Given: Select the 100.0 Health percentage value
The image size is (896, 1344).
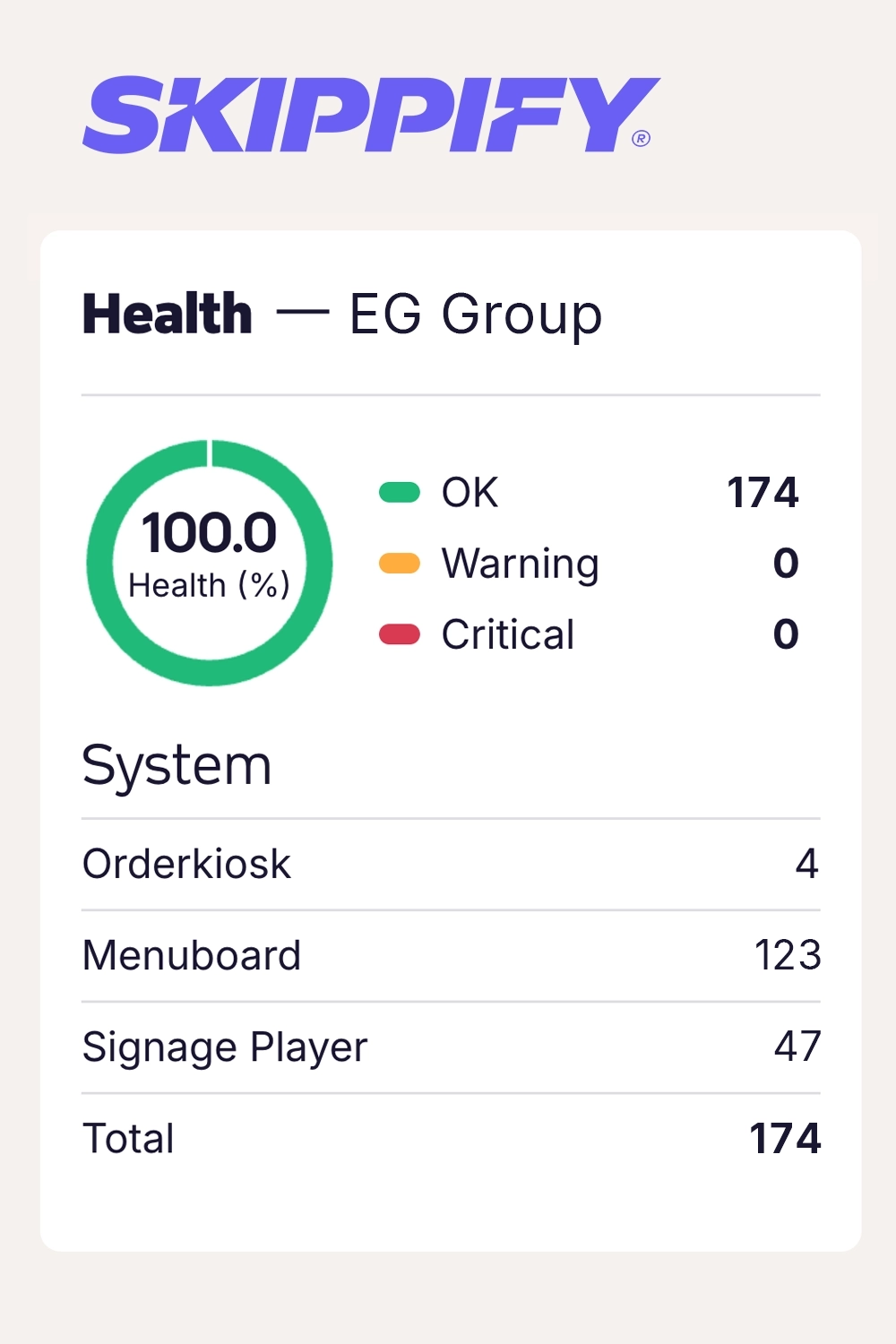Looking at the screenshot, I should 209,533.
